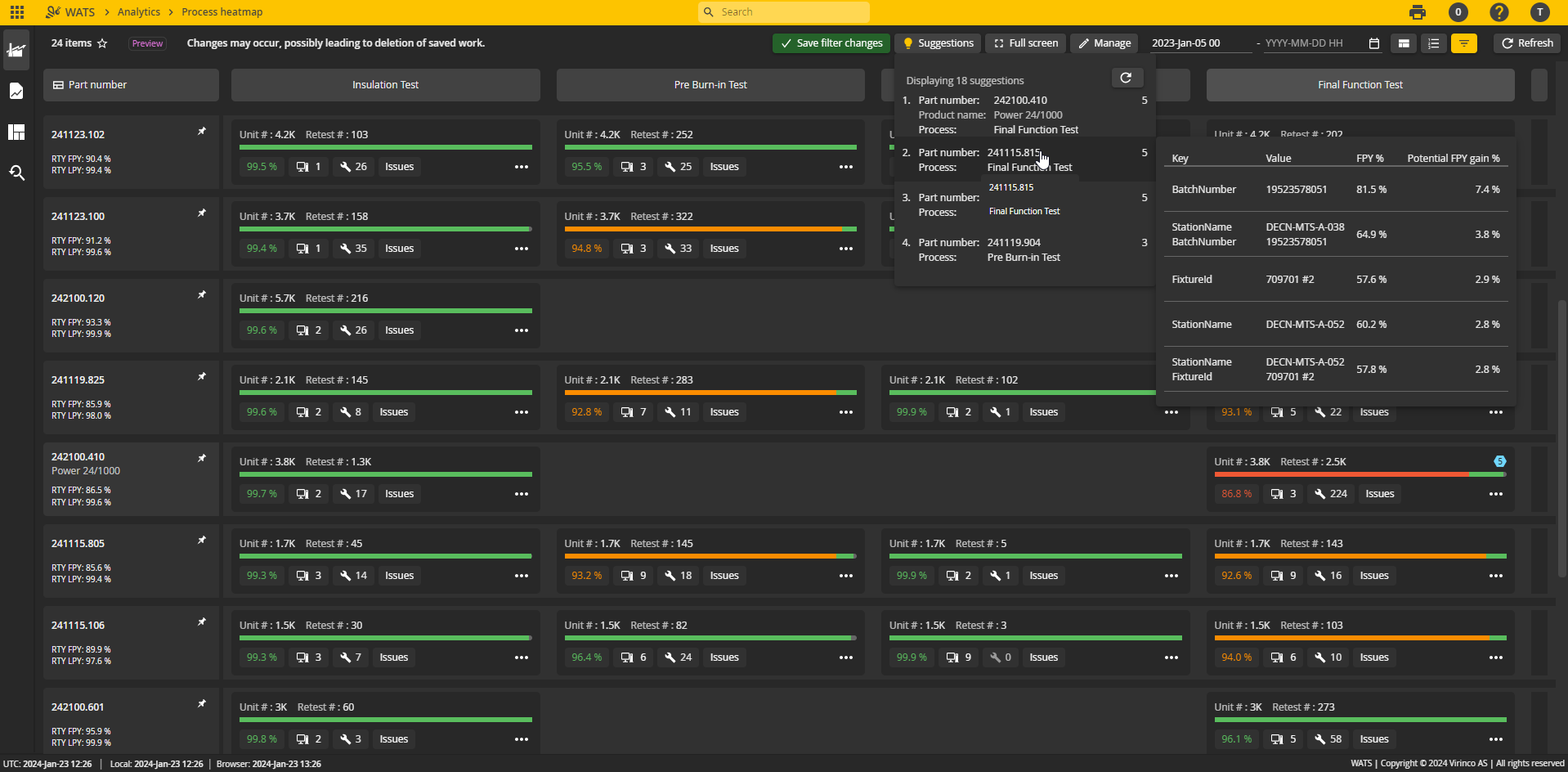This screenshot has height=772, width=1568.
Task: Enter Full screen mode
Action: (x=1024, y=43)
